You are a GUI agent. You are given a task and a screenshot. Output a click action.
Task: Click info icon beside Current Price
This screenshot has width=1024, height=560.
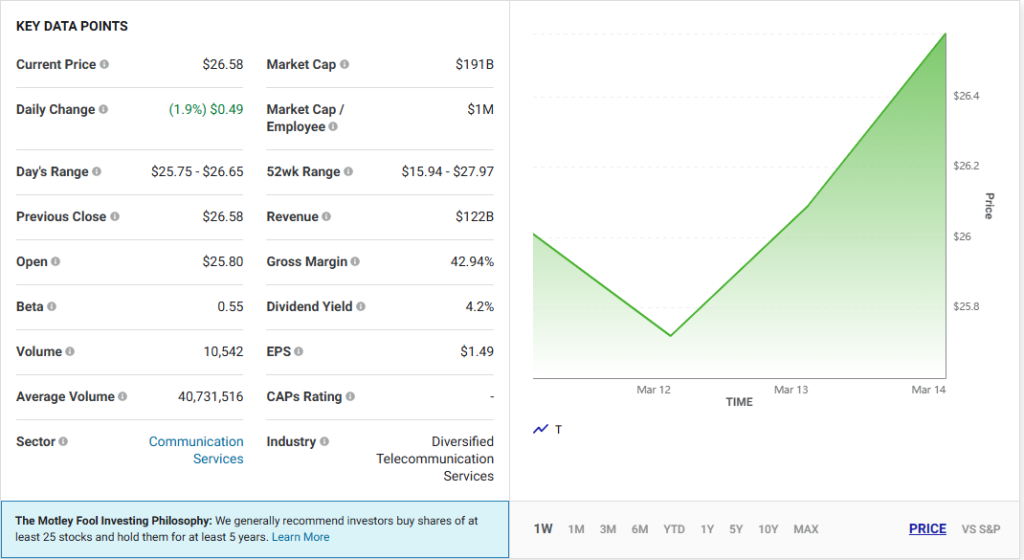click(x=104, y=64)
